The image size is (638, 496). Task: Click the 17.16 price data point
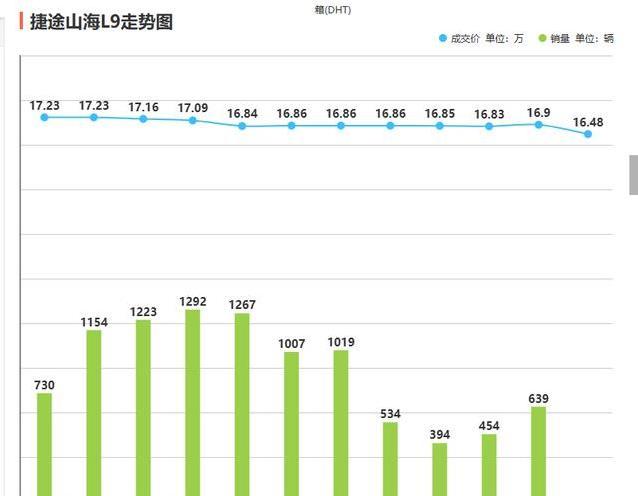pyautogui.click(x=143, y=119)
